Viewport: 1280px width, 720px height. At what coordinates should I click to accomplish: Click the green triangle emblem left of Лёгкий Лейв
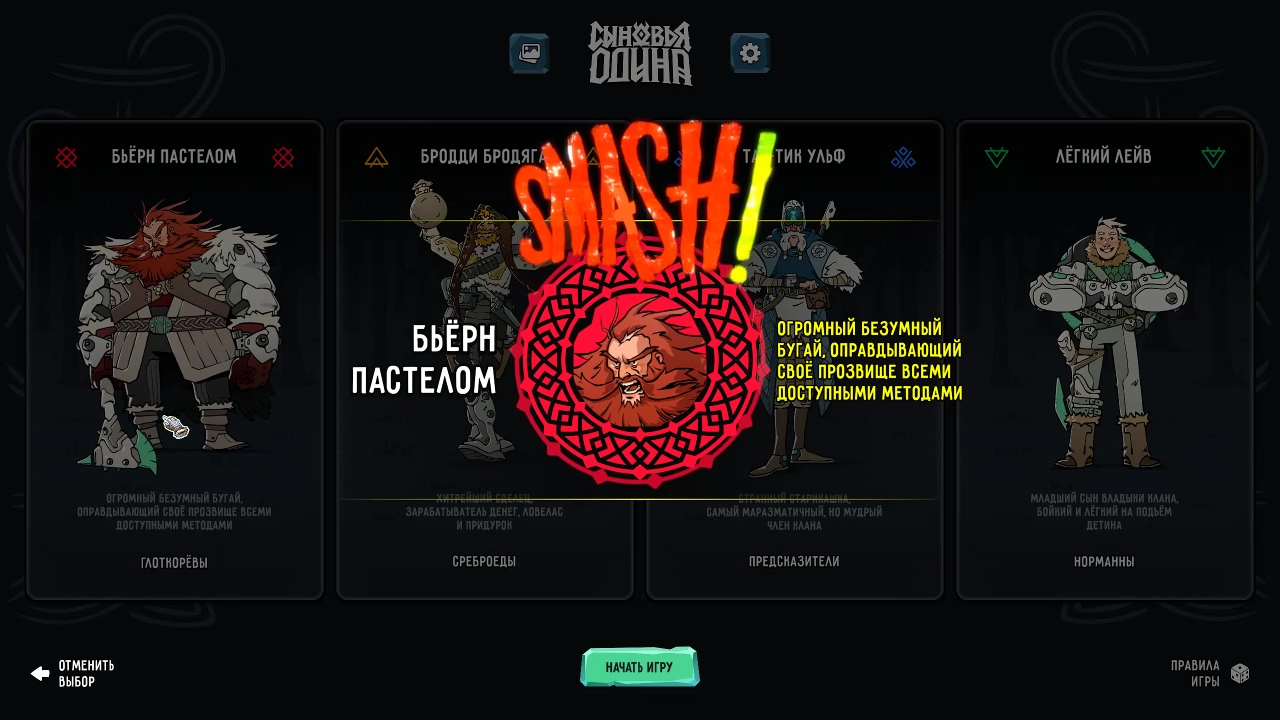coord(996,157)
